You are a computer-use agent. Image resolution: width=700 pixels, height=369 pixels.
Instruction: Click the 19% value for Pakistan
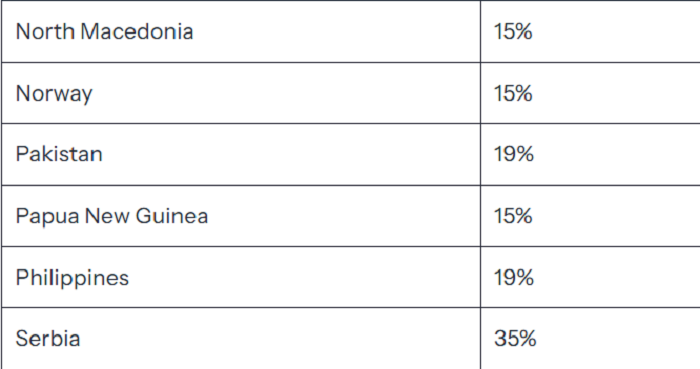(513, 154)
